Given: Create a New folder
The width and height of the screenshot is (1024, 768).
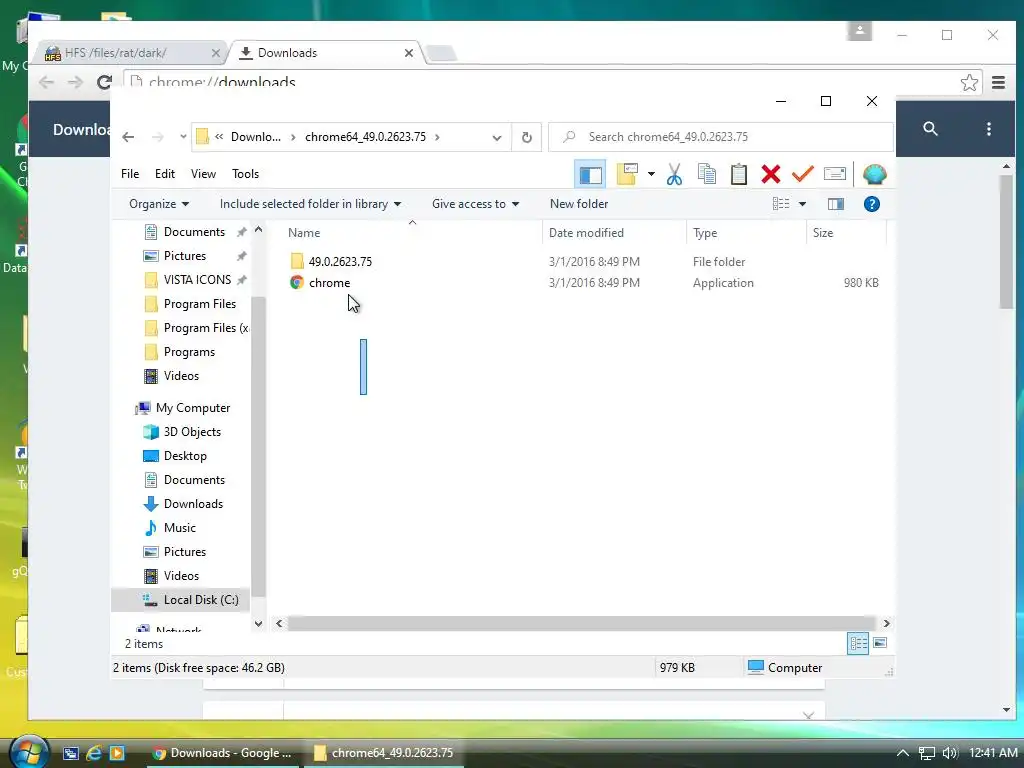Looking at the screenshot, I should click(x=579, y=204).
